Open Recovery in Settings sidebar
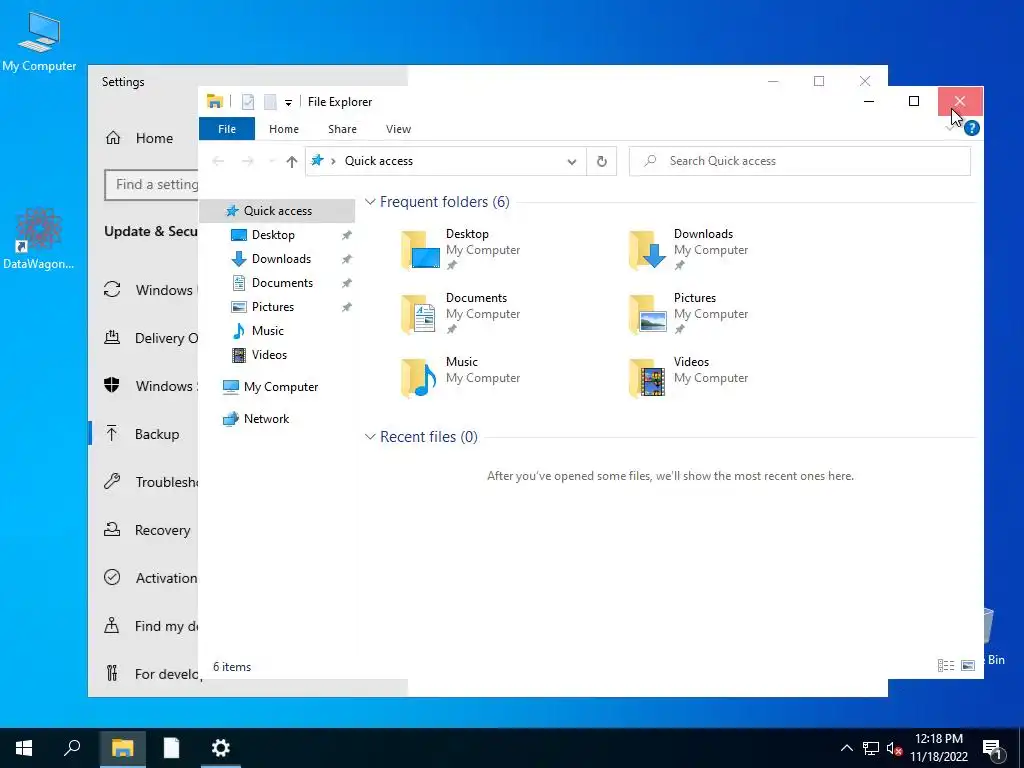1024x768 pixels. (x=146, y=530)
